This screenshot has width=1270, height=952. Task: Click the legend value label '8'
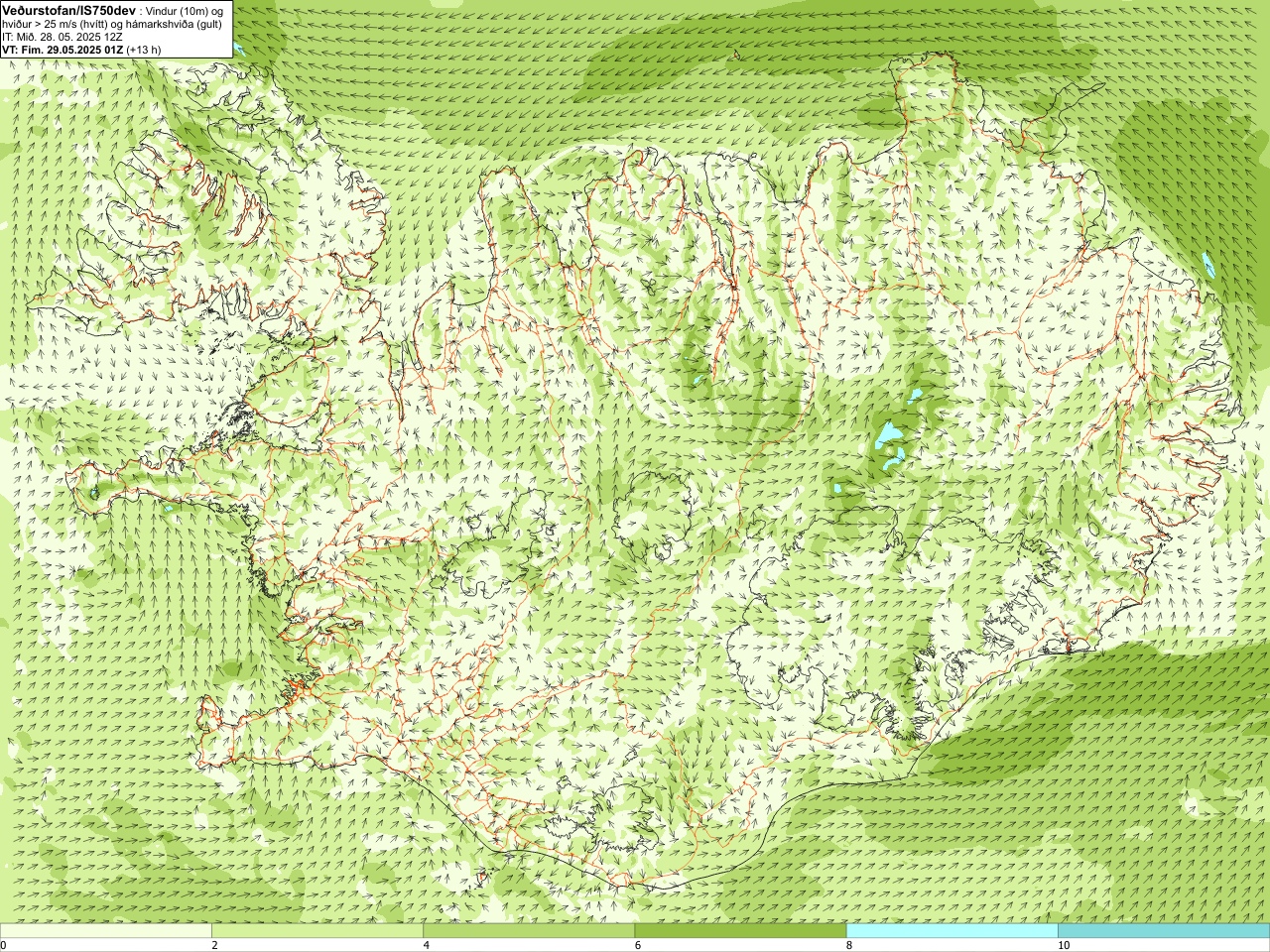849,945
